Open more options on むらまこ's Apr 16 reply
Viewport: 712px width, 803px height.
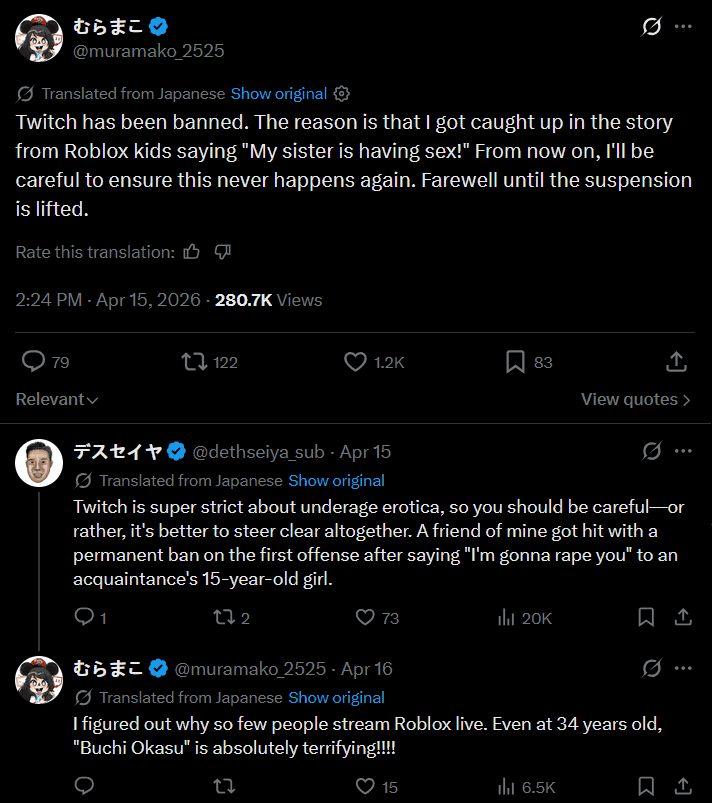click(x=683, y=668)
